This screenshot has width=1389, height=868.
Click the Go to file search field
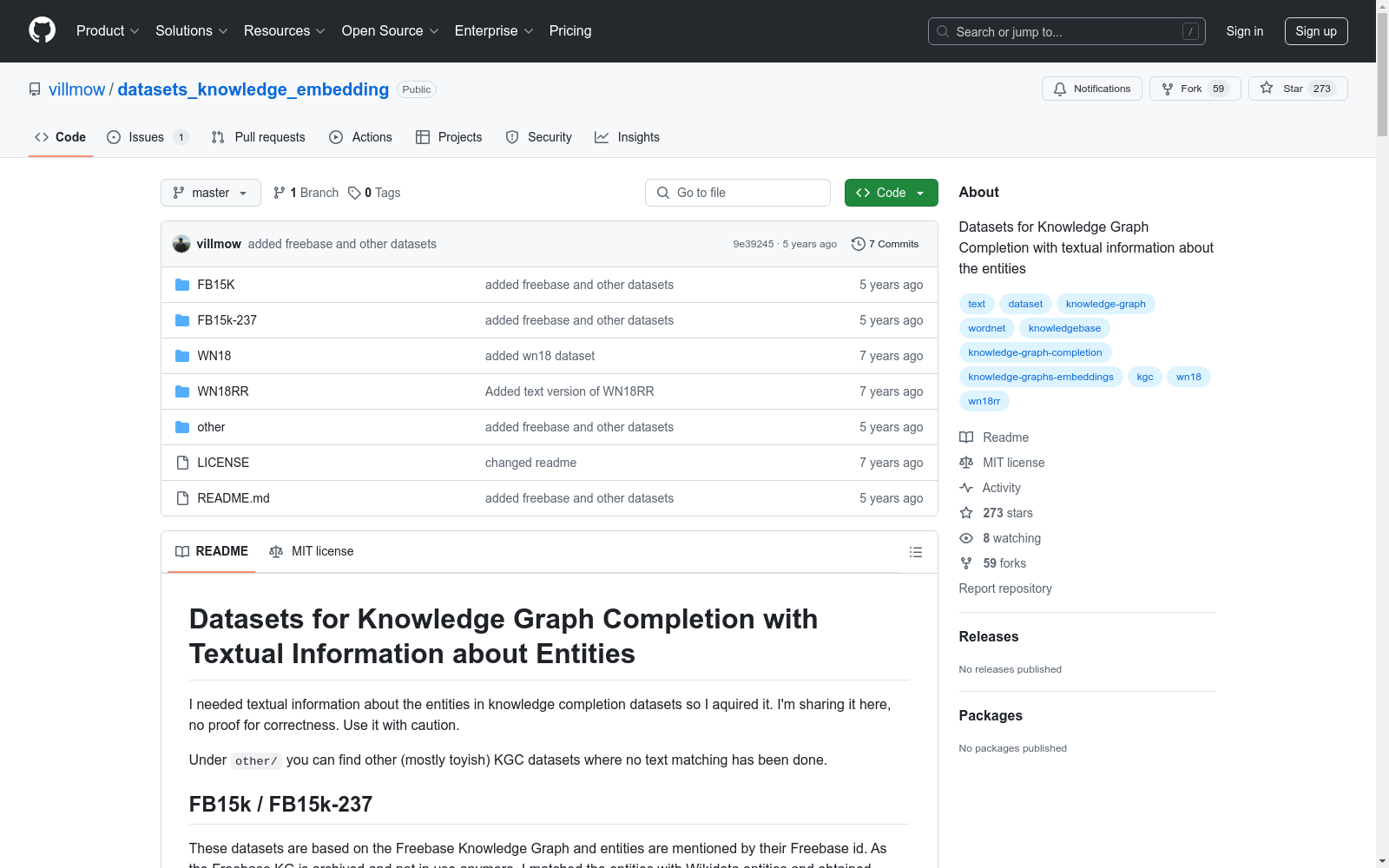738,193
